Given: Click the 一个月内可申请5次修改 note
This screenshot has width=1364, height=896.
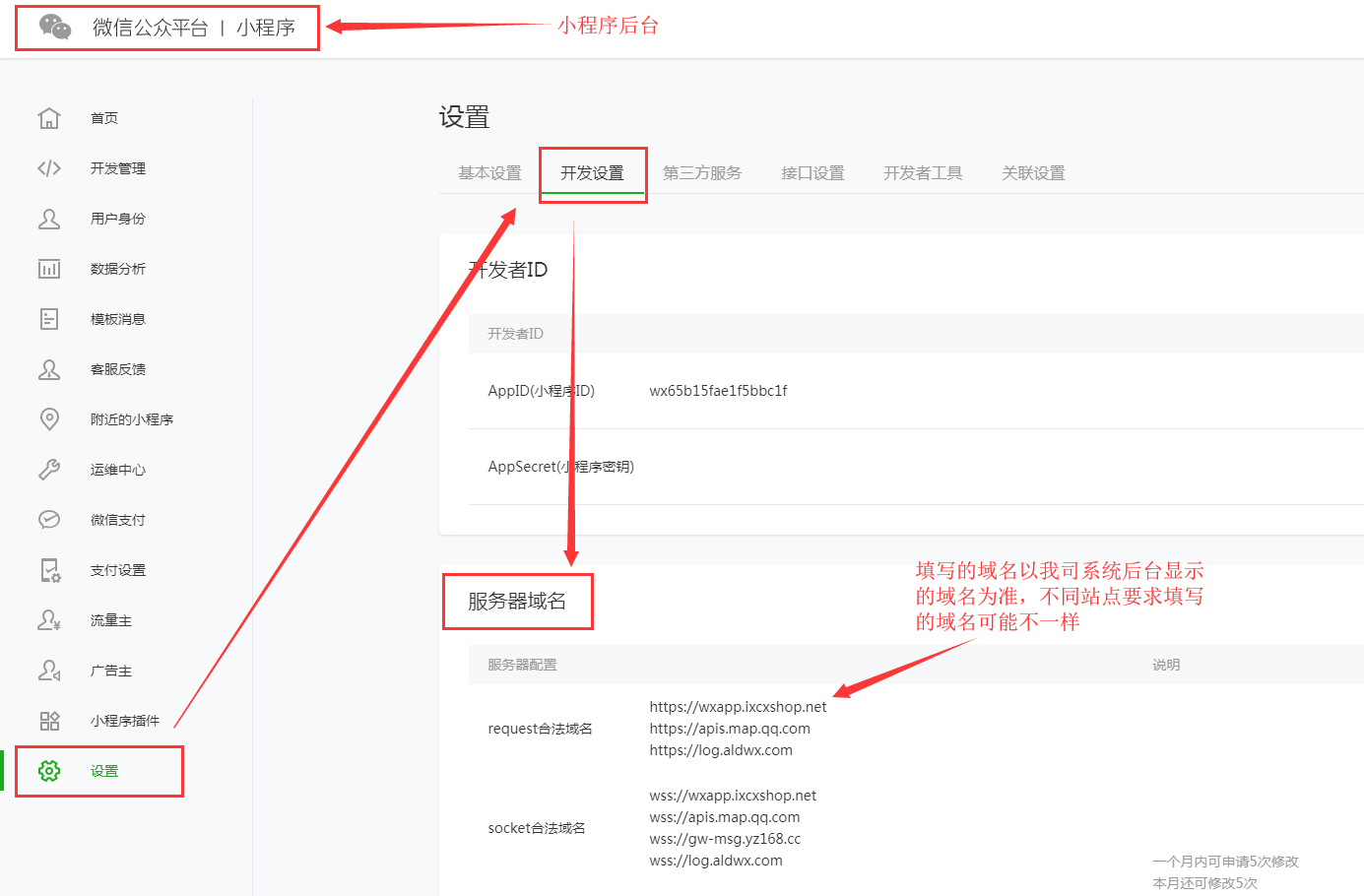Looking at the screenshot, I should (1225, 862).
